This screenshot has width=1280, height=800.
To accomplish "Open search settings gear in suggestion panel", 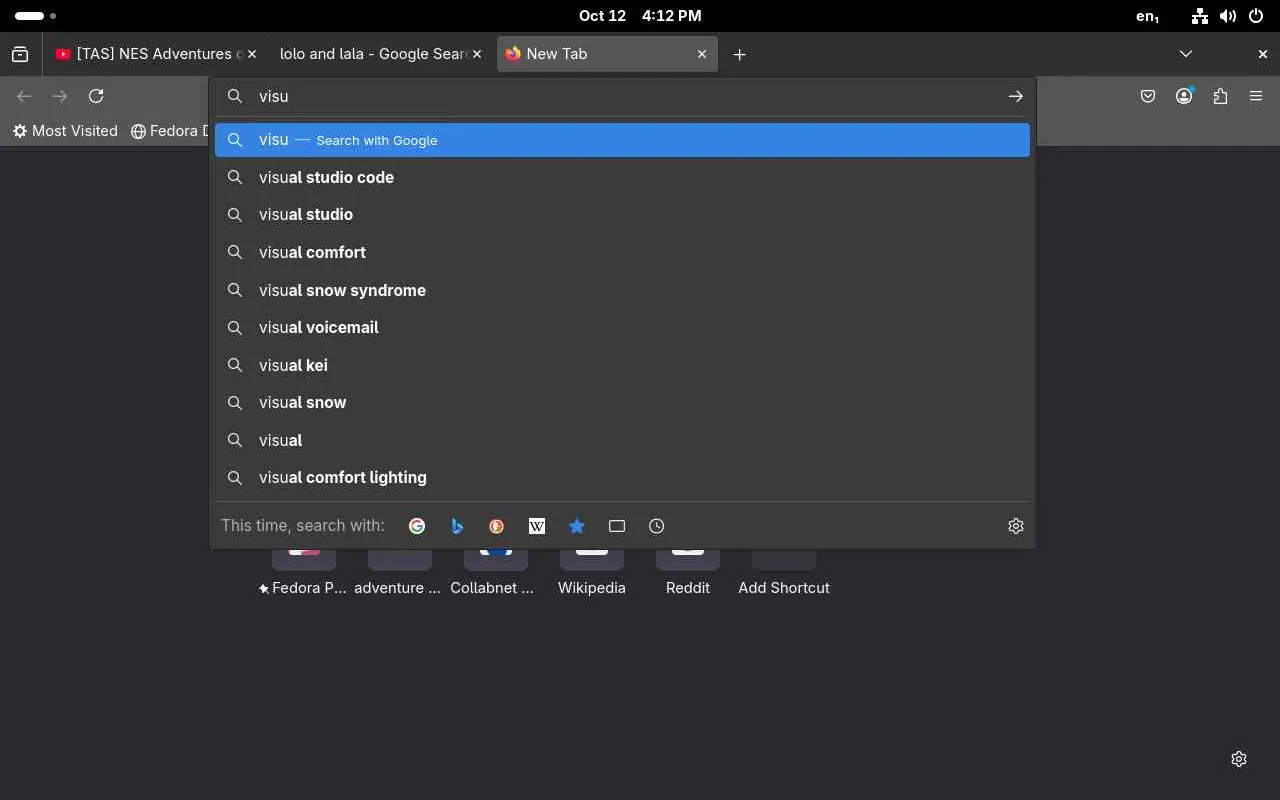I will click(1016, 526).
